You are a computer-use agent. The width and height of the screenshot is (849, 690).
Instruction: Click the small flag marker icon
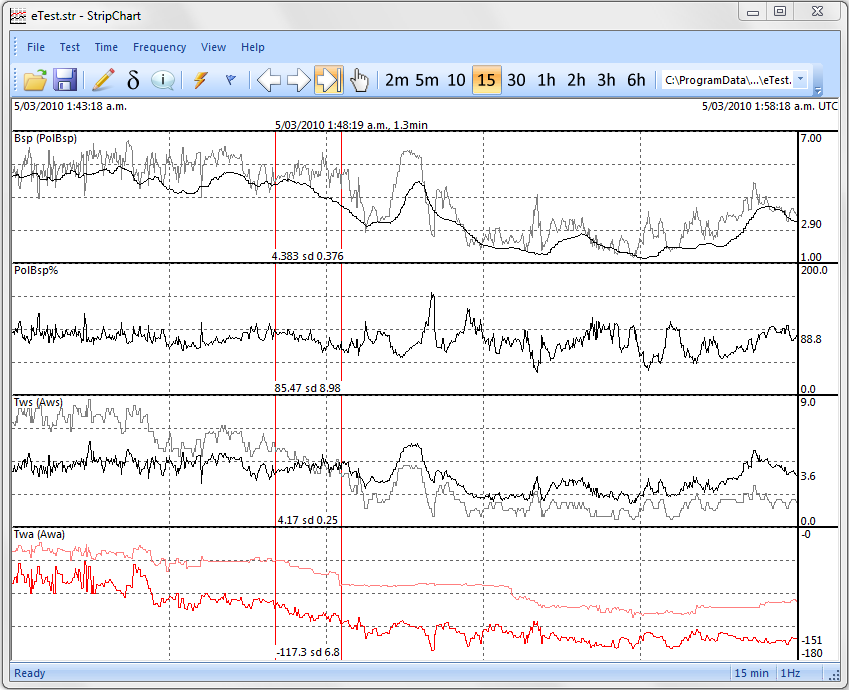[x=230, y=80]
